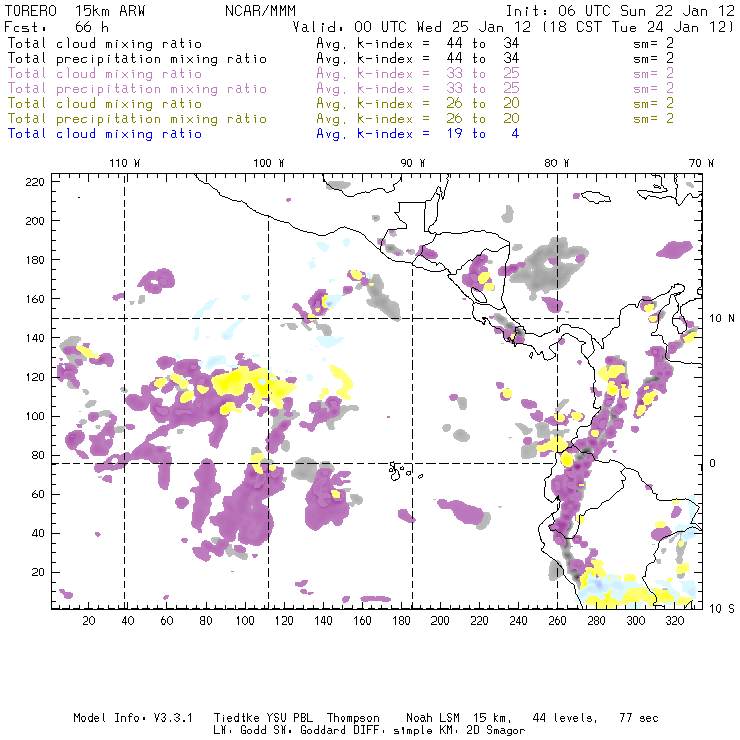Screen dimensions: 740x740
Task: Click the black 'Total cloud mixing ratio' legend entry
Action: pos(105,43)
